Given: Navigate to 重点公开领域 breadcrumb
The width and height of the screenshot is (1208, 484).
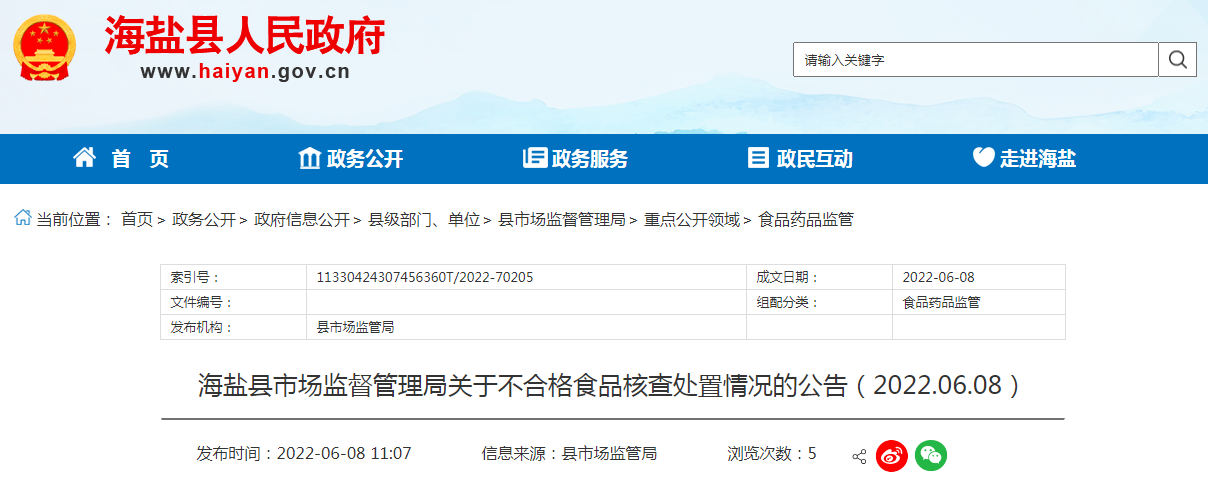Looking at the screenshot, I should [x=691, y=220].
